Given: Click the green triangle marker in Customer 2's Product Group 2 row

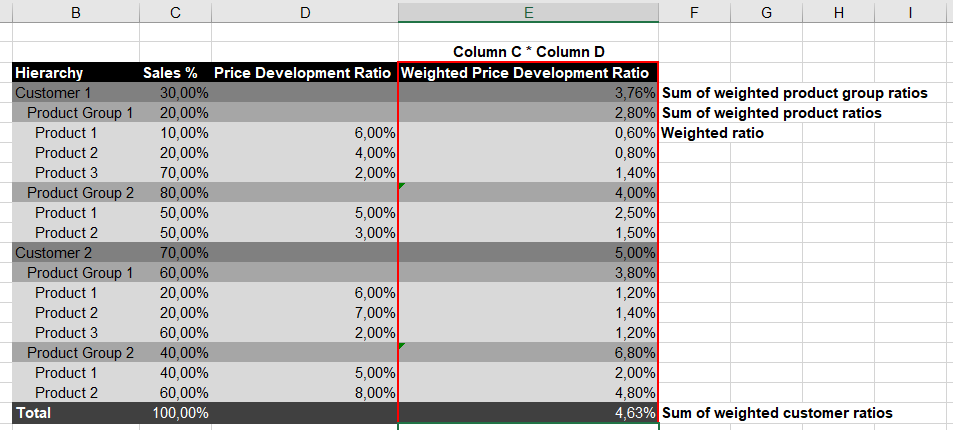Looking at the screenshot, I should tap(401, 345).
